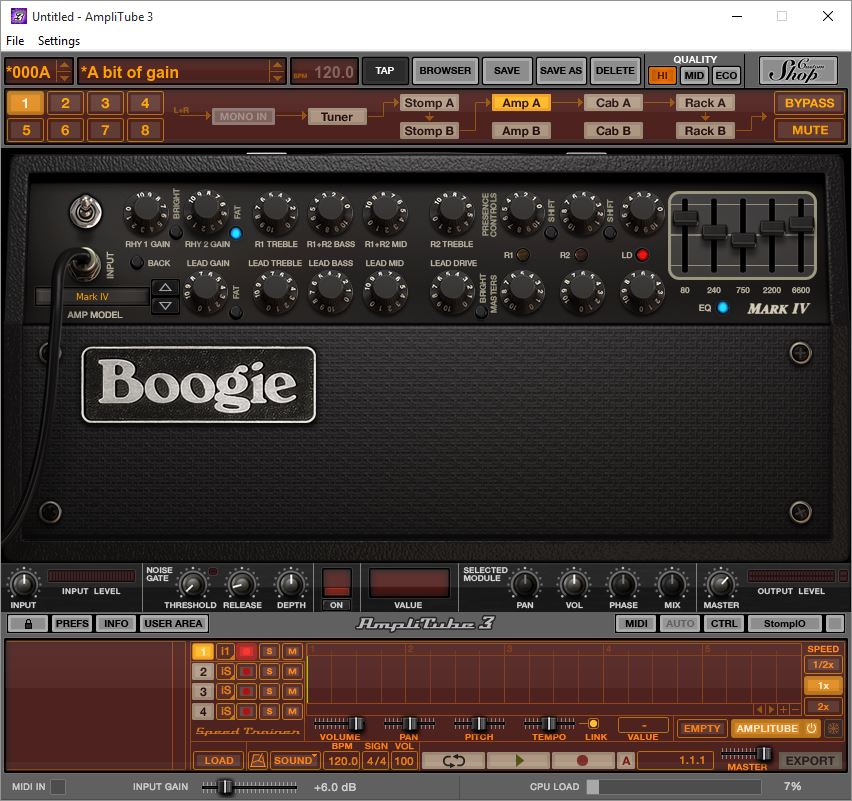Select the Stomp A module tab
Image resolution: width=852 pixels, height=801 pixels.
[429, 103]
